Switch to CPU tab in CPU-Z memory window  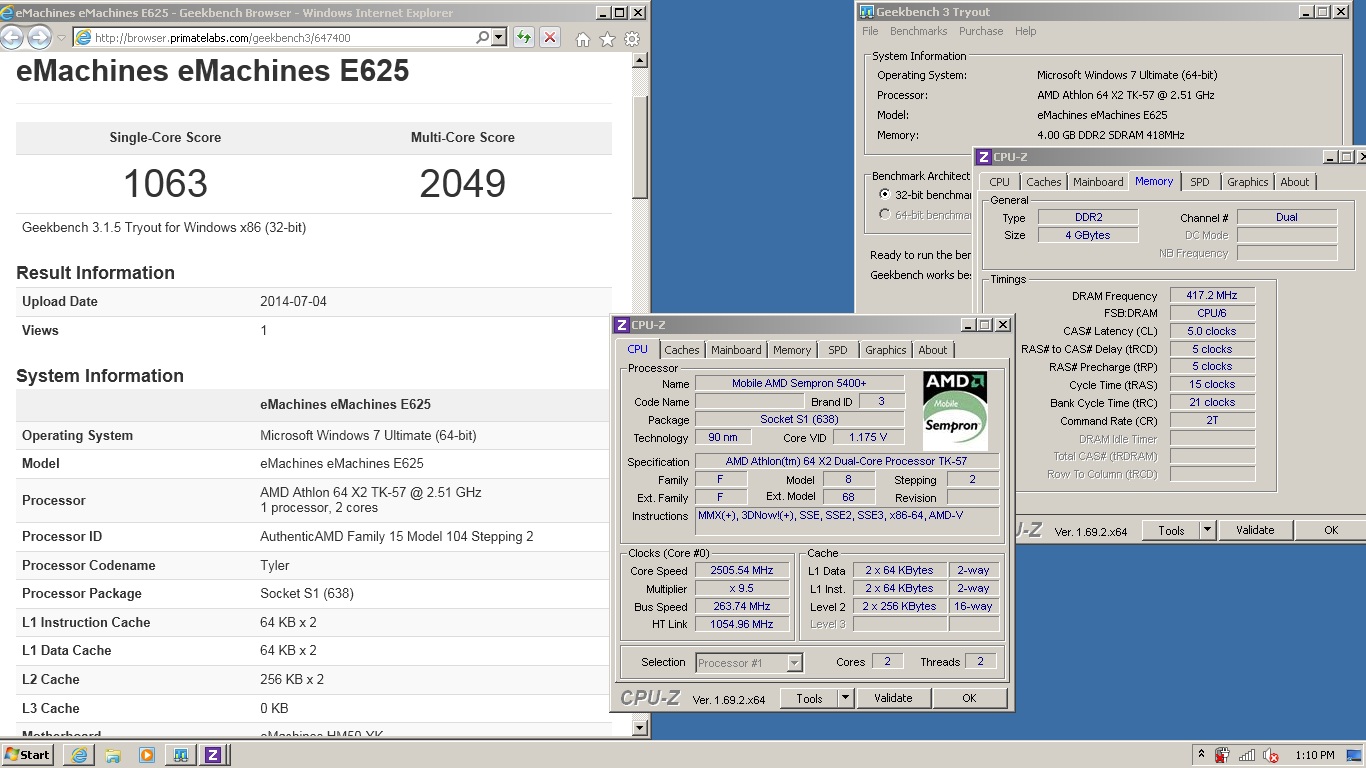(x=999, y=182)
